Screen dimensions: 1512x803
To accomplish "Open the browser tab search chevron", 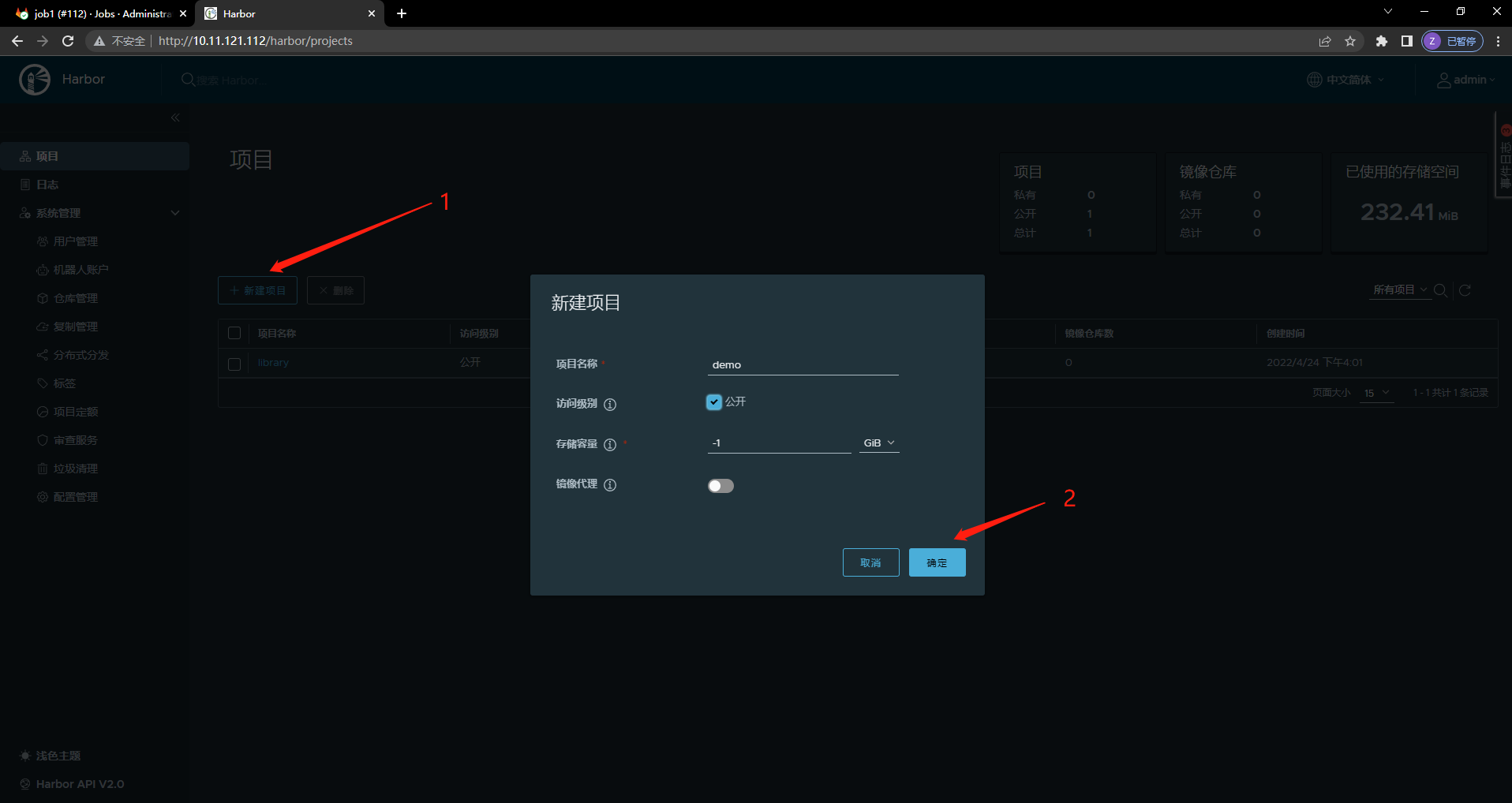I will (x=1388, y=12).
